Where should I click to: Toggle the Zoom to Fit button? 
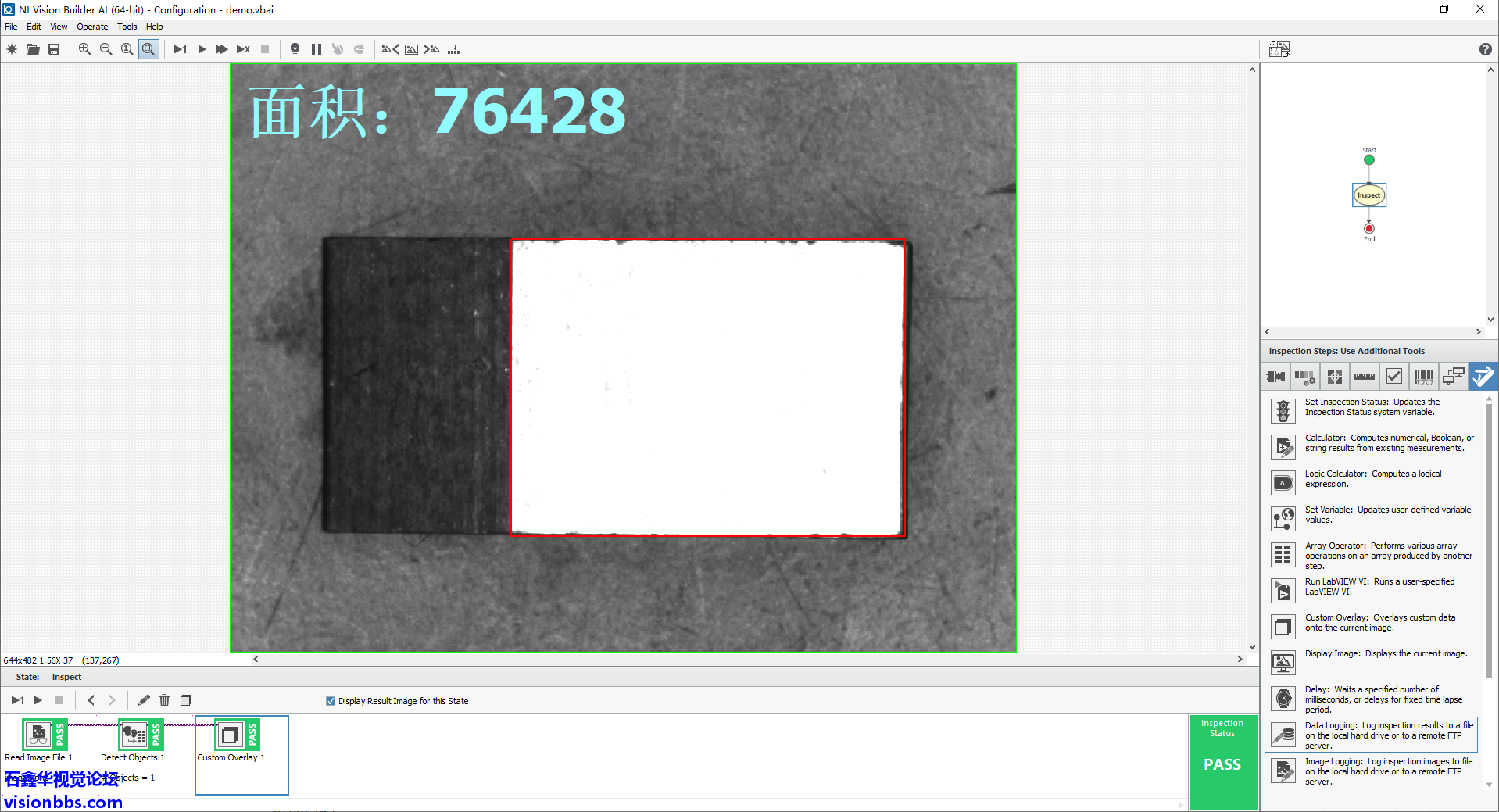(x=148, y=49)
